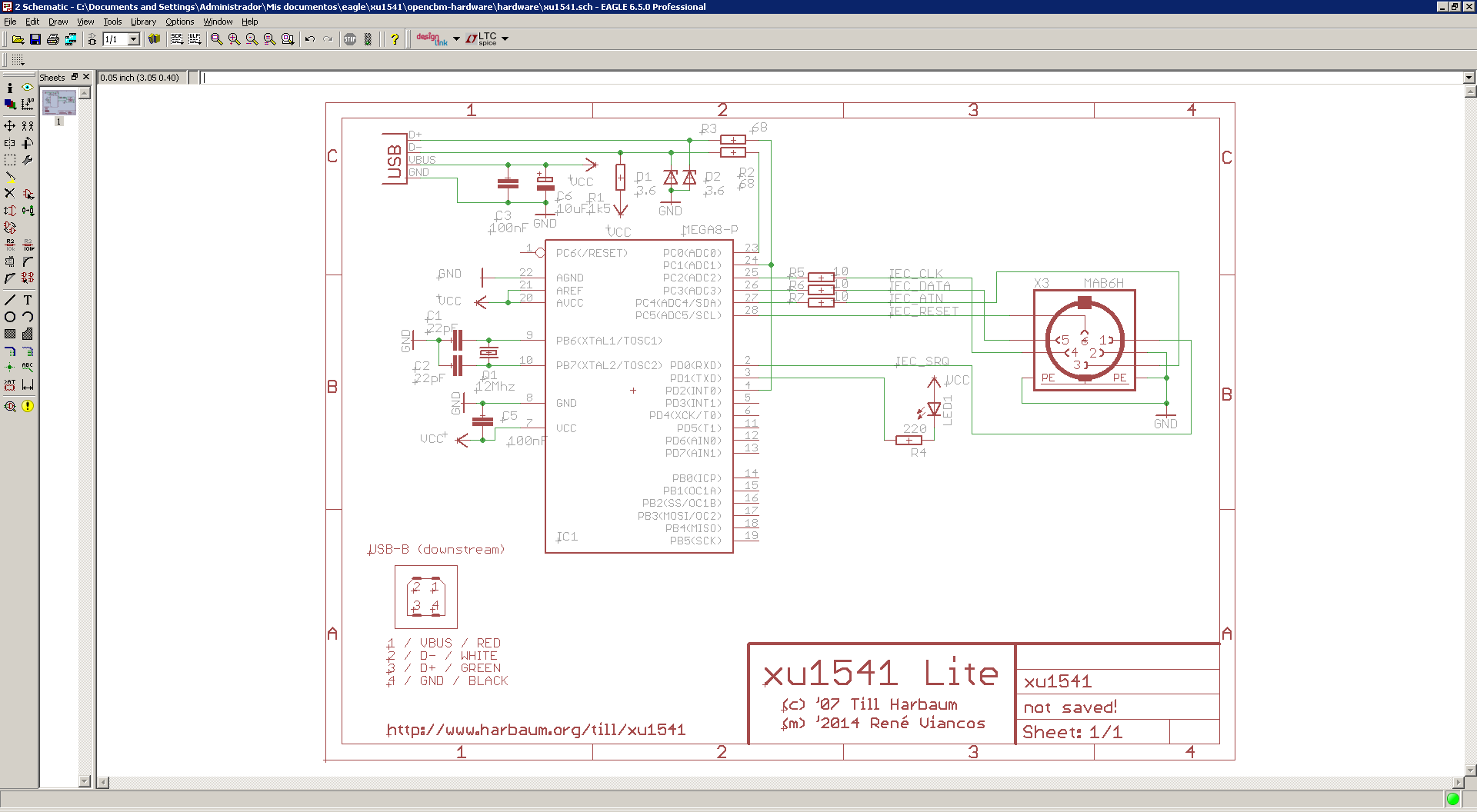1477x812 pixels.
Task: Open the layer display color settings
Action: [10, 105]
